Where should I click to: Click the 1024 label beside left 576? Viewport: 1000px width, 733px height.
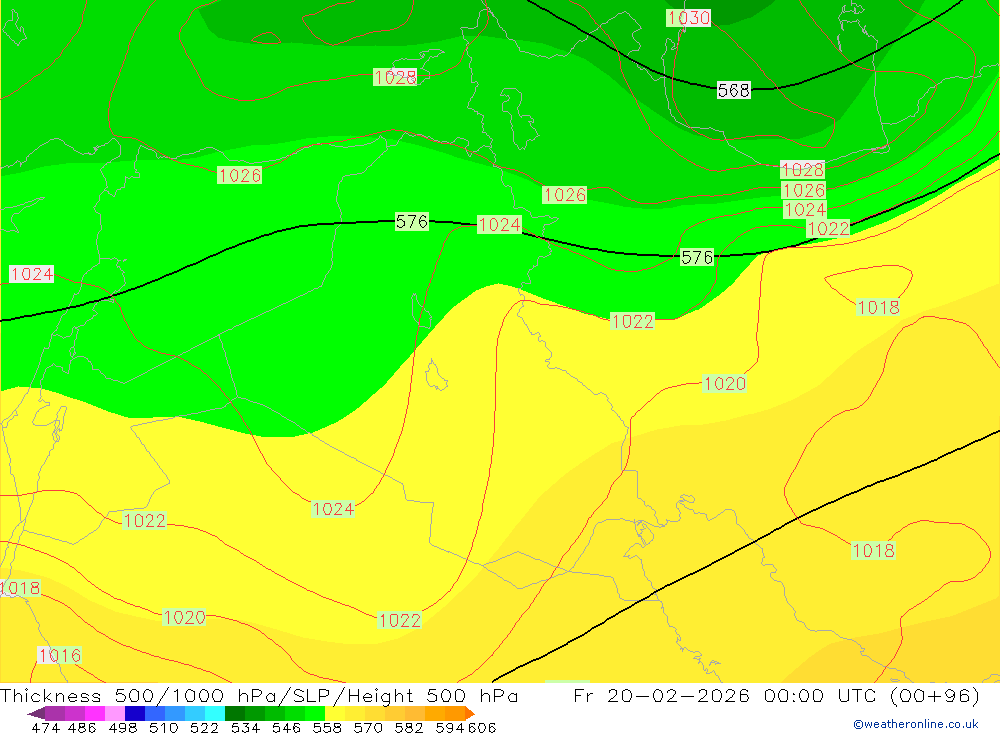pyautogui.click(x=499, y=225)
